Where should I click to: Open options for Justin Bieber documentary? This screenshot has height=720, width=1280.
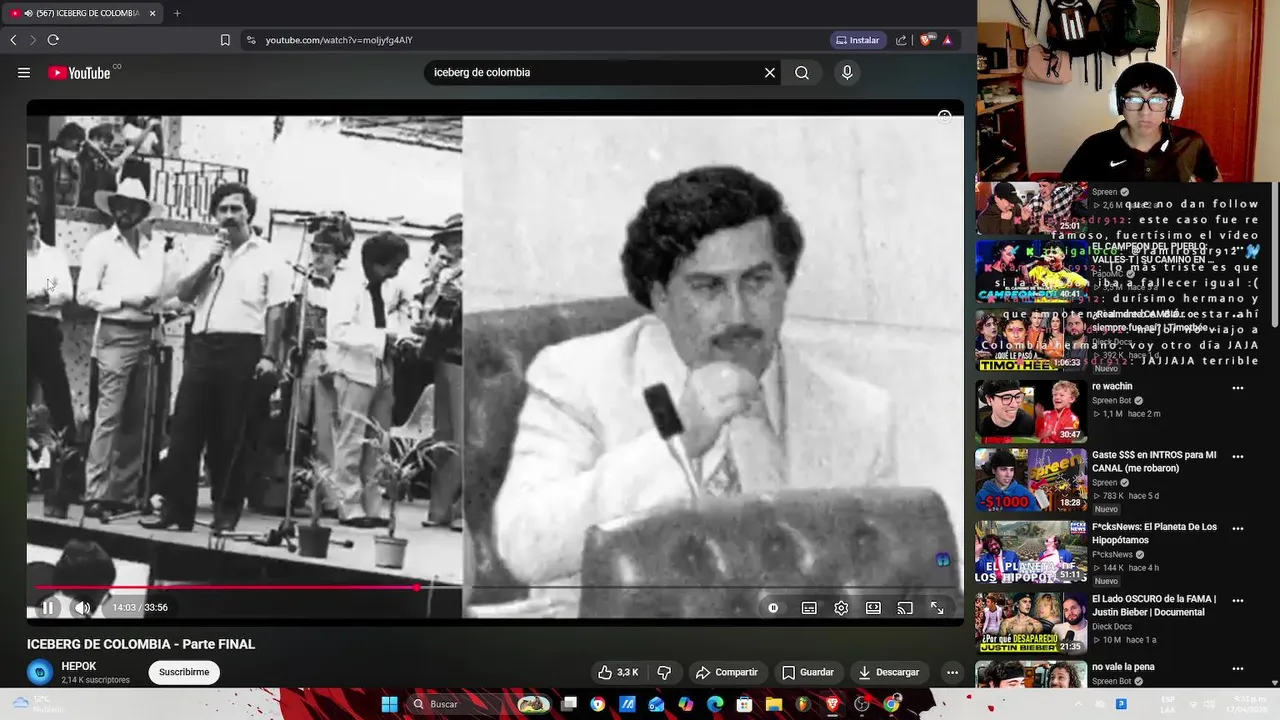tap(1238, 600)
